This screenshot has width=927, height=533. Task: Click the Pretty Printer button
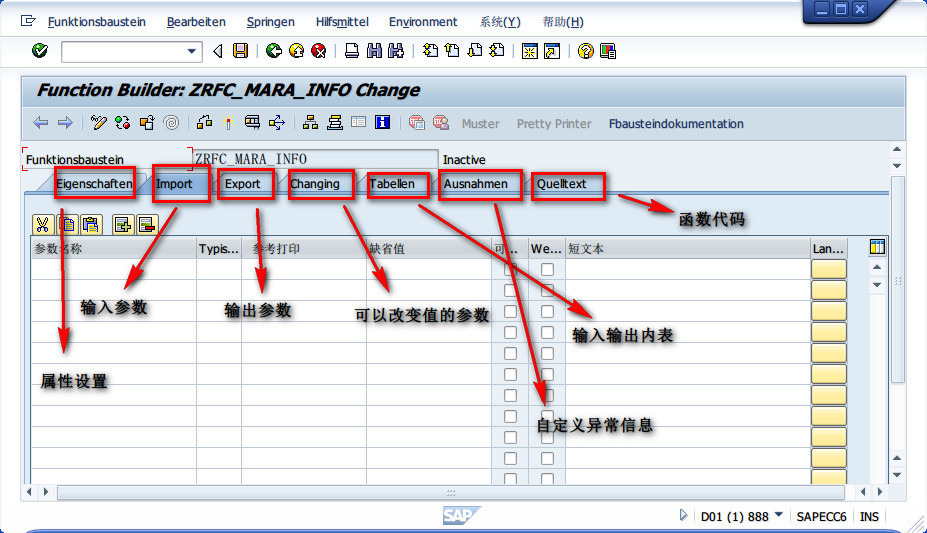tap(554, 124)
